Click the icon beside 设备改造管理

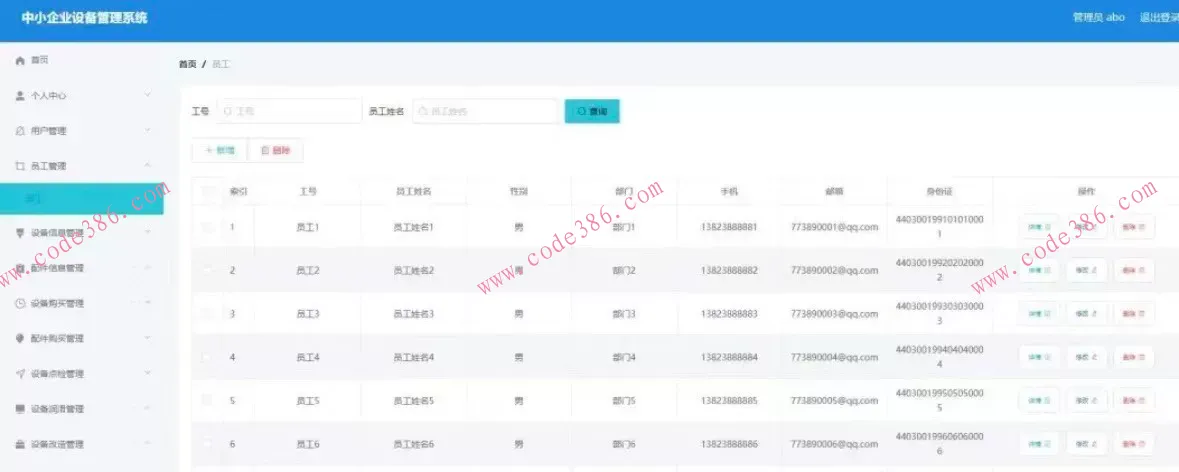[20, 444]
